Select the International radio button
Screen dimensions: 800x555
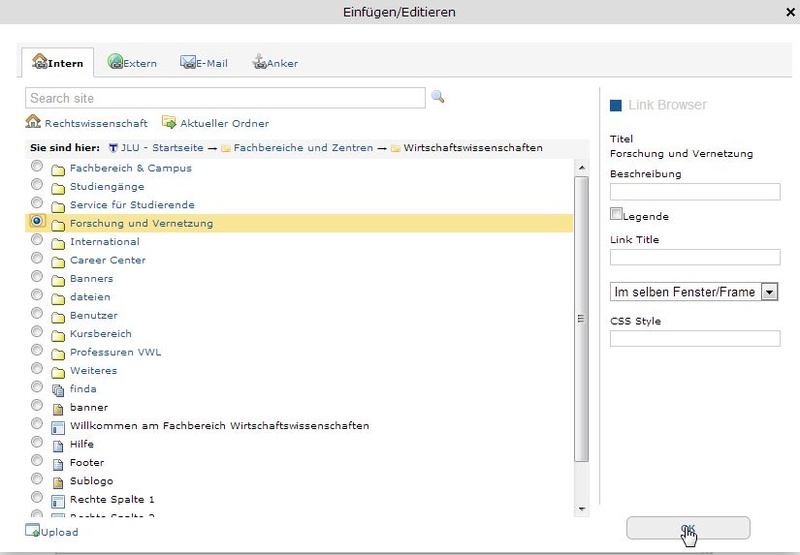click(37, 239)
